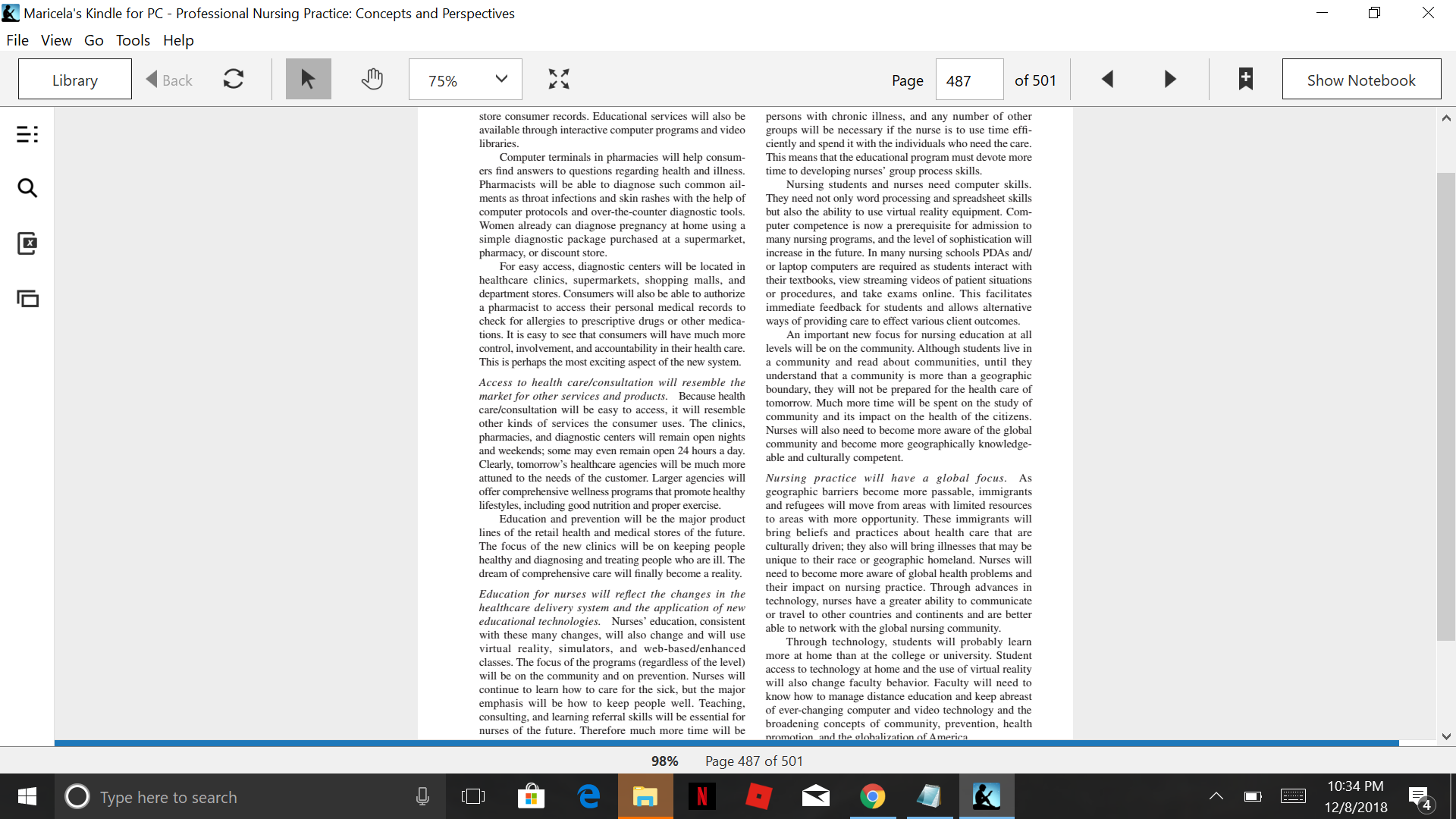Select the arrow pointer tool
Viewport: 1456px width, 819px height.
308,79
